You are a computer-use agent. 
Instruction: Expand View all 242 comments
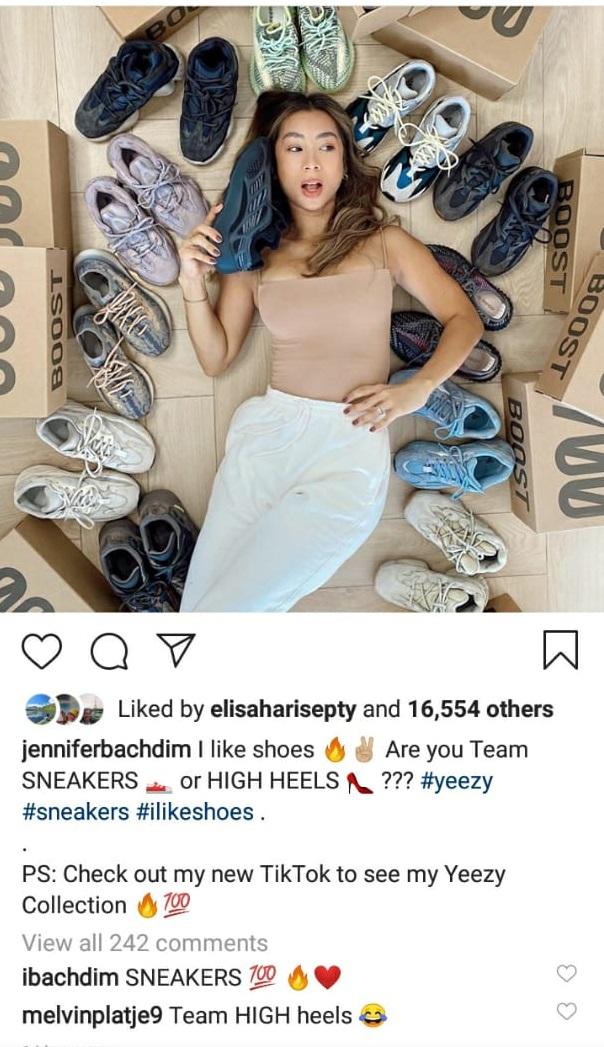click(145, 943)
